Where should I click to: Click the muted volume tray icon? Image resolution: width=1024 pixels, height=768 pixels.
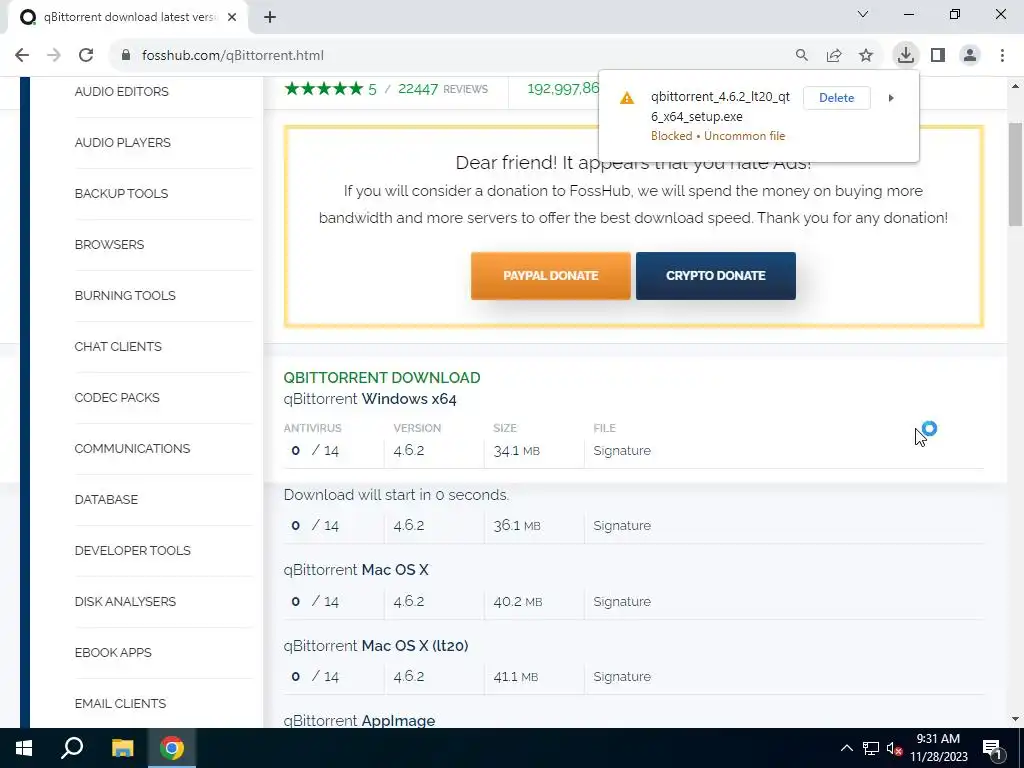point(895,748)
